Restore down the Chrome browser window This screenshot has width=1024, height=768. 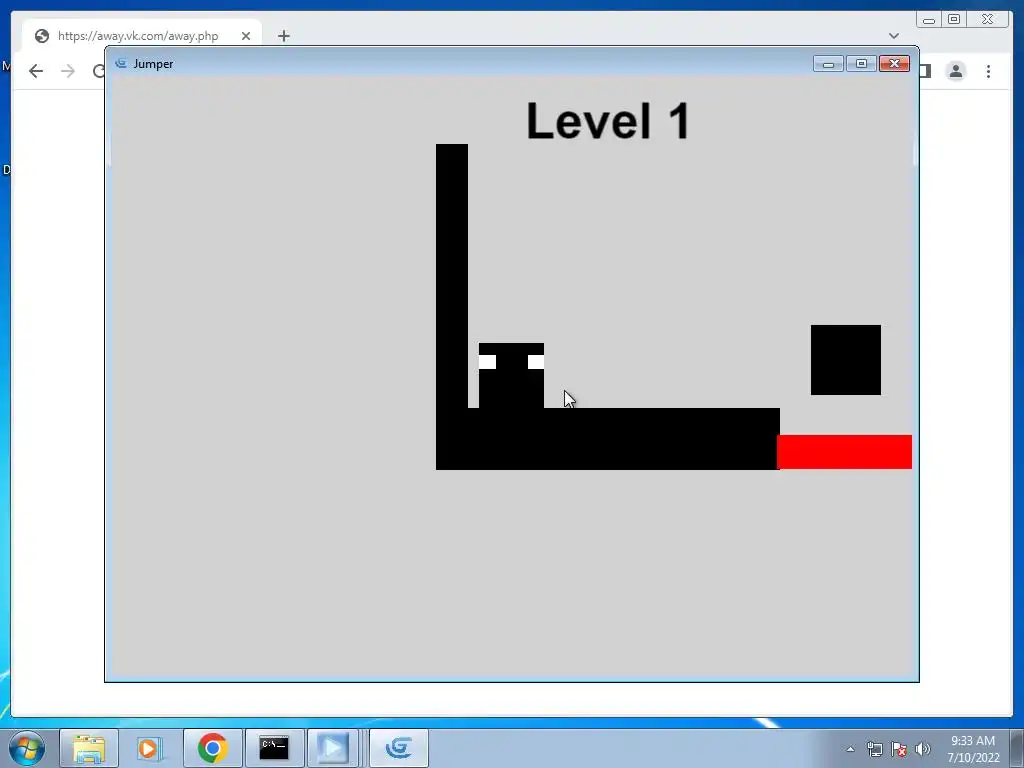coord(954,20)
